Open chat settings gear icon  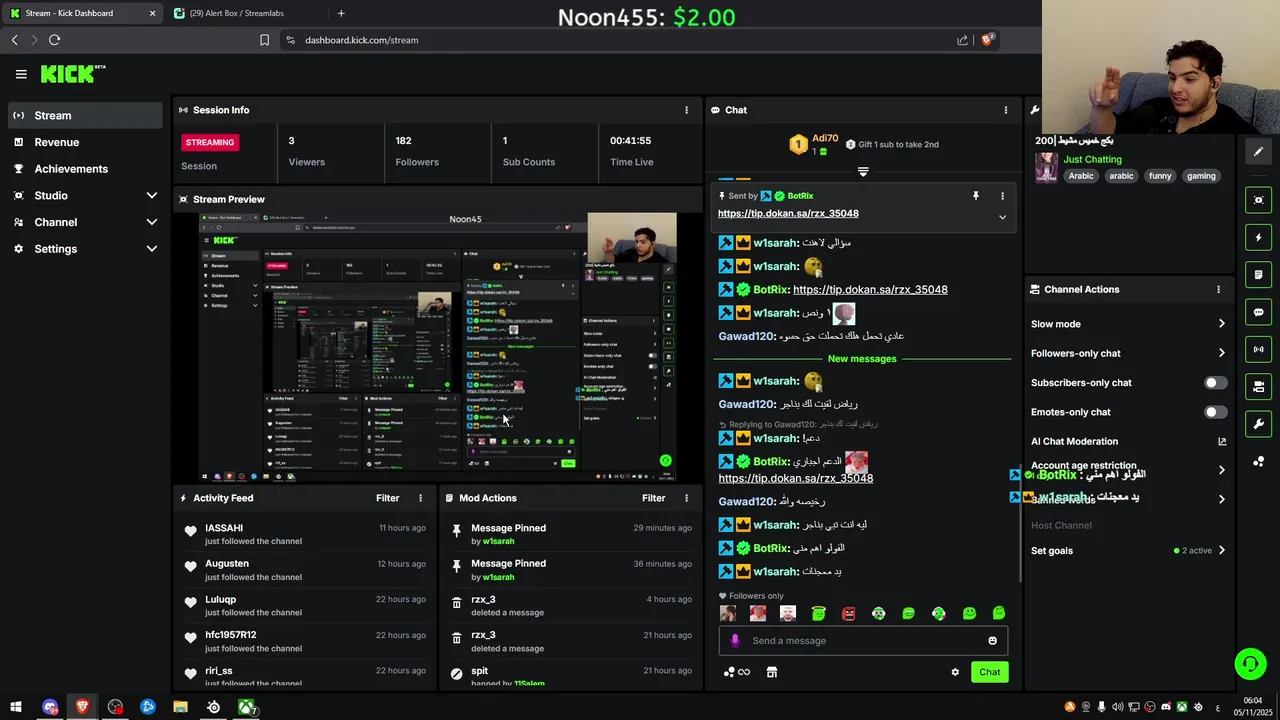click(955, 672)
